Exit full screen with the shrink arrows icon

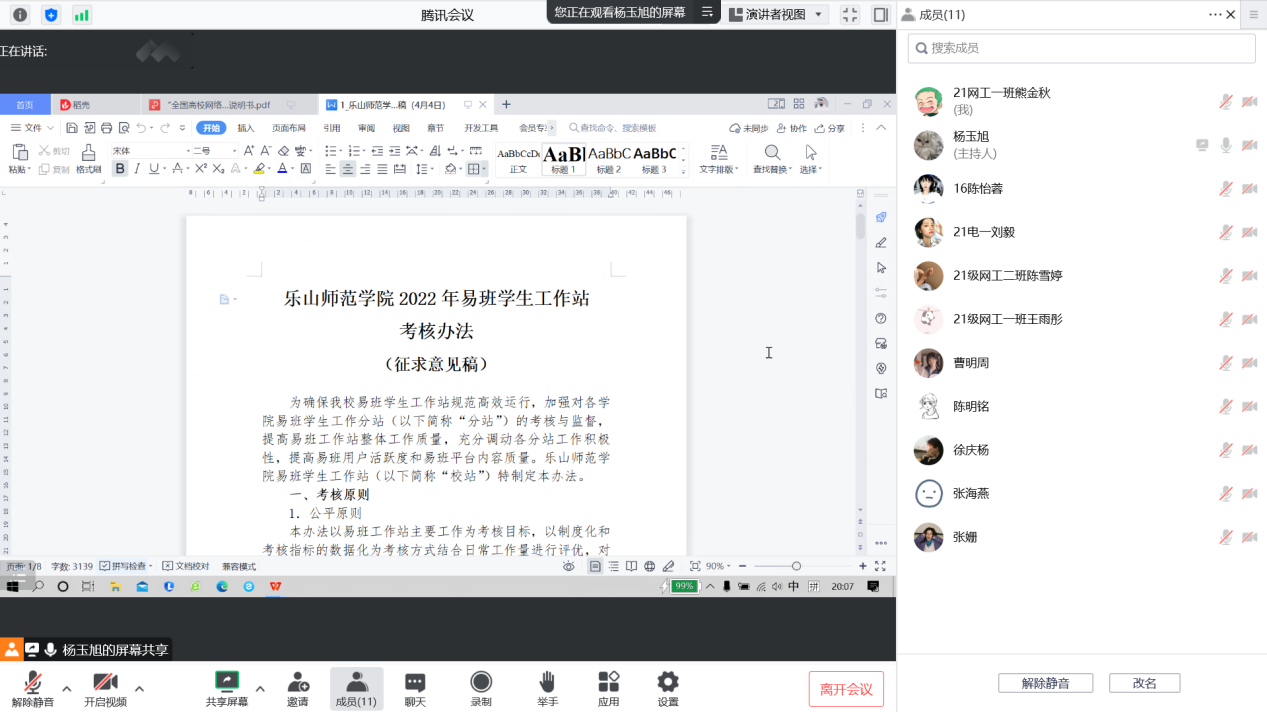pyautogui.click(x=850, y=15)
